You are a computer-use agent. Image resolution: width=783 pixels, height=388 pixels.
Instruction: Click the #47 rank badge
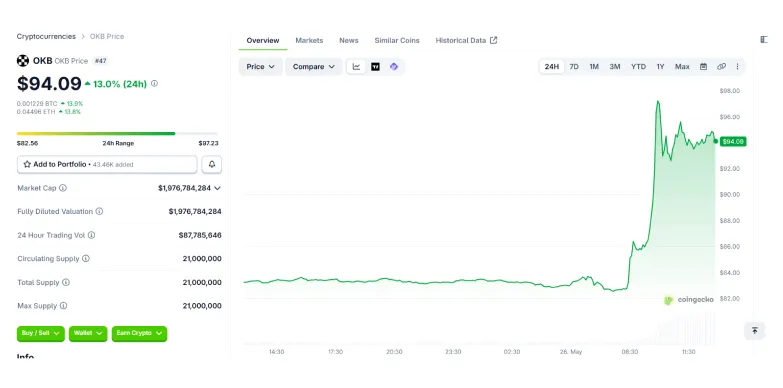click(x=100, y=61)
